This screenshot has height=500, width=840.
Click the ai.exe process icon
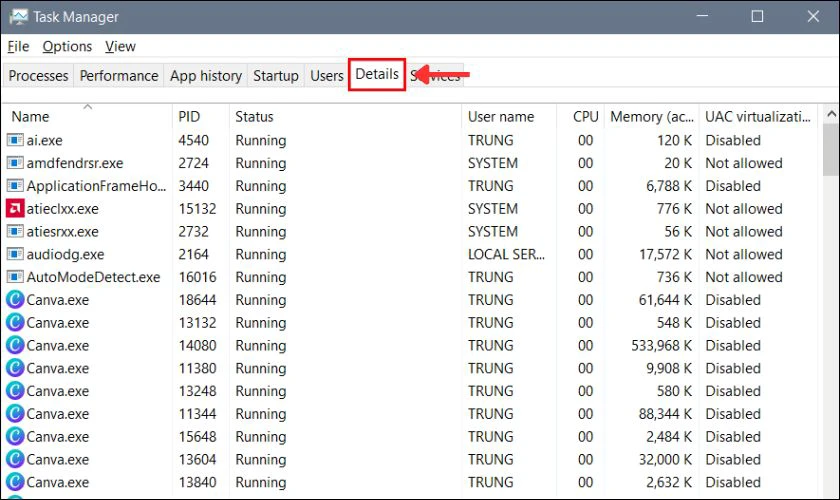(15, 140)
